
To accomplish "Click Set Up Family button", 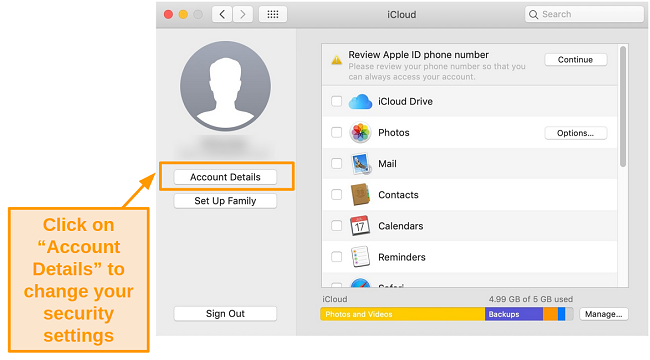I will coord(225,201).
